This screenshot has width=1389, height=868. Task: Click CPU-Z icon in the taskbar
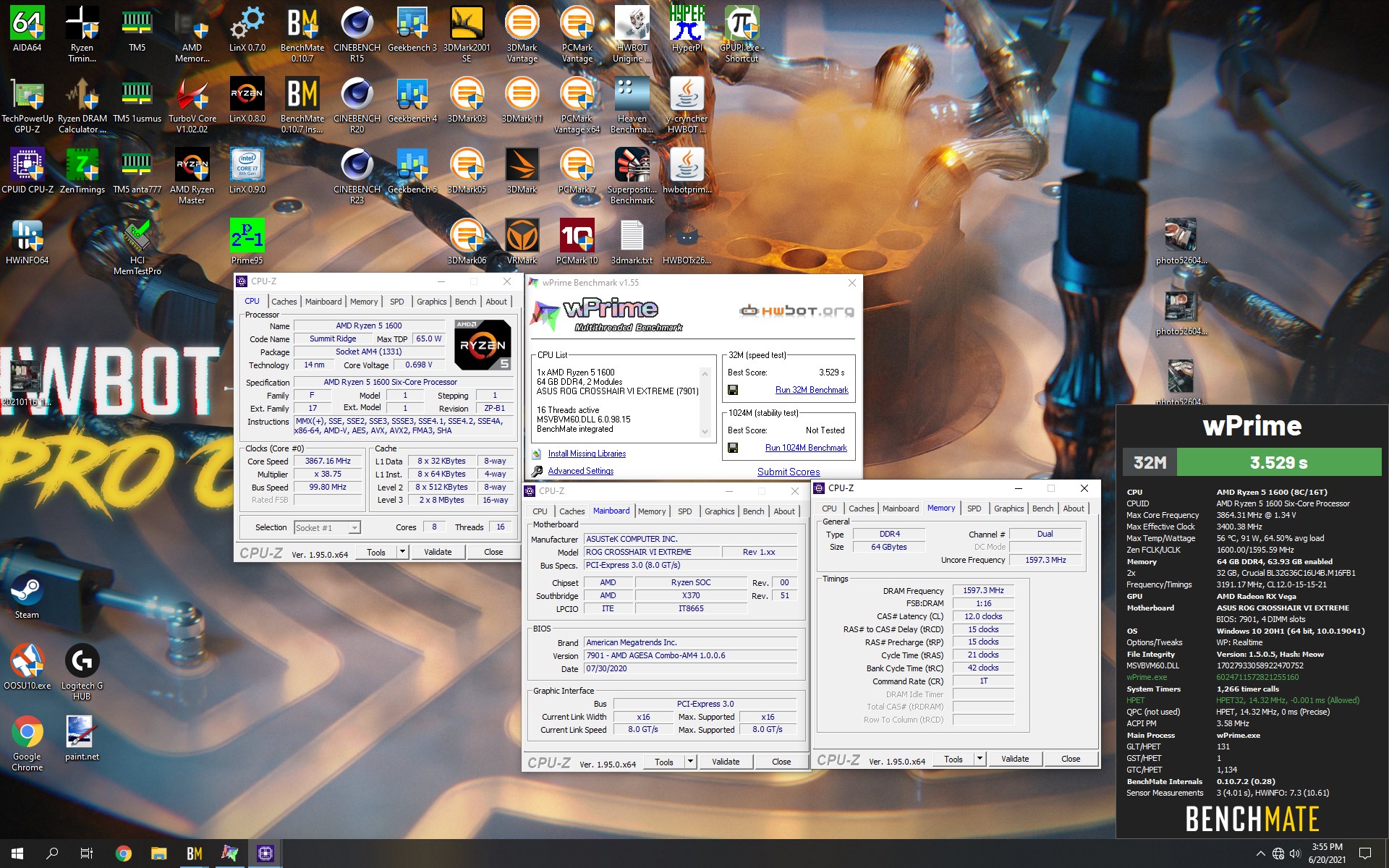[x=266, y=854]
